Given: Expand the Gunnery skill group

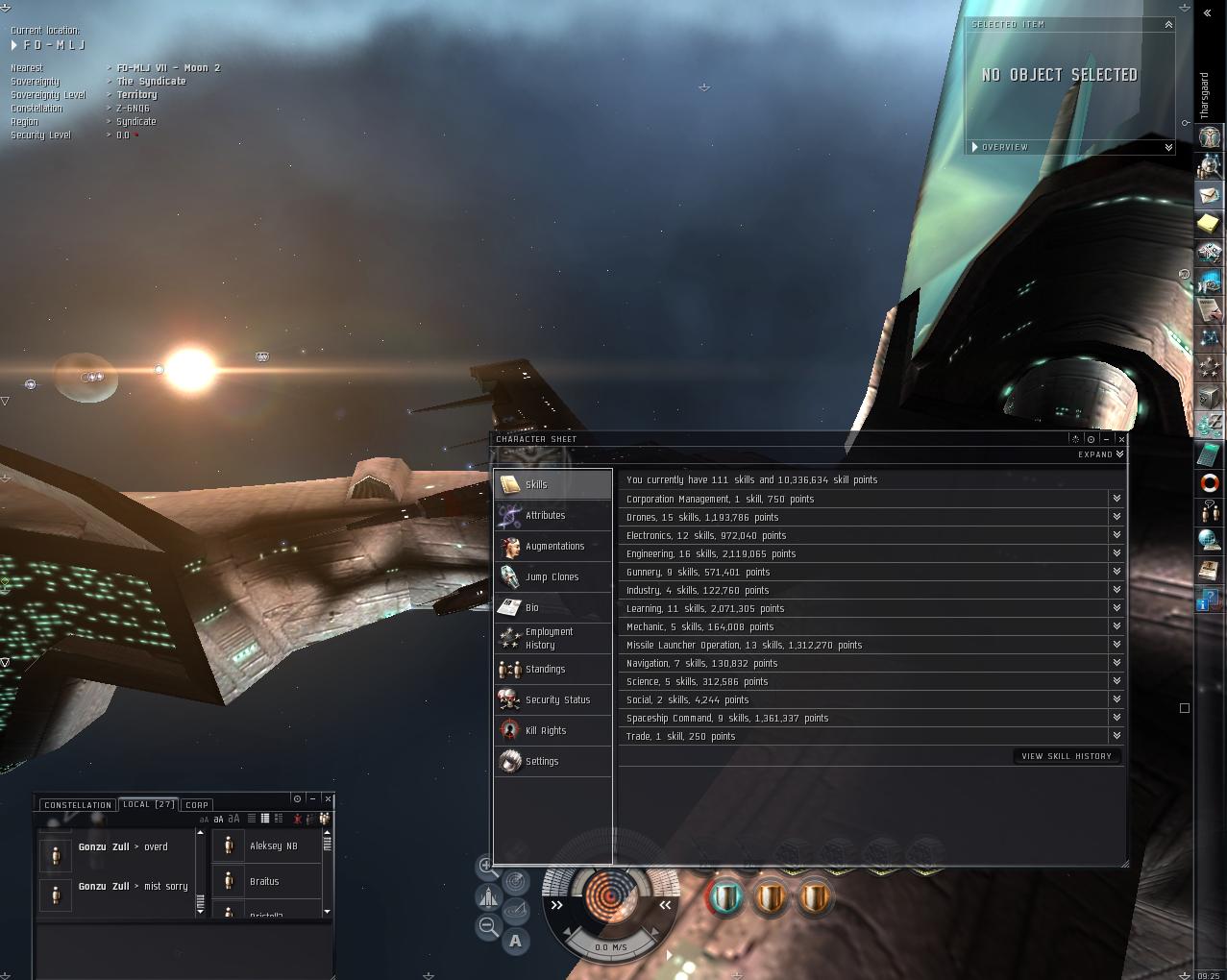Looking at the screenshot, I should click(x=1117, y=572).
